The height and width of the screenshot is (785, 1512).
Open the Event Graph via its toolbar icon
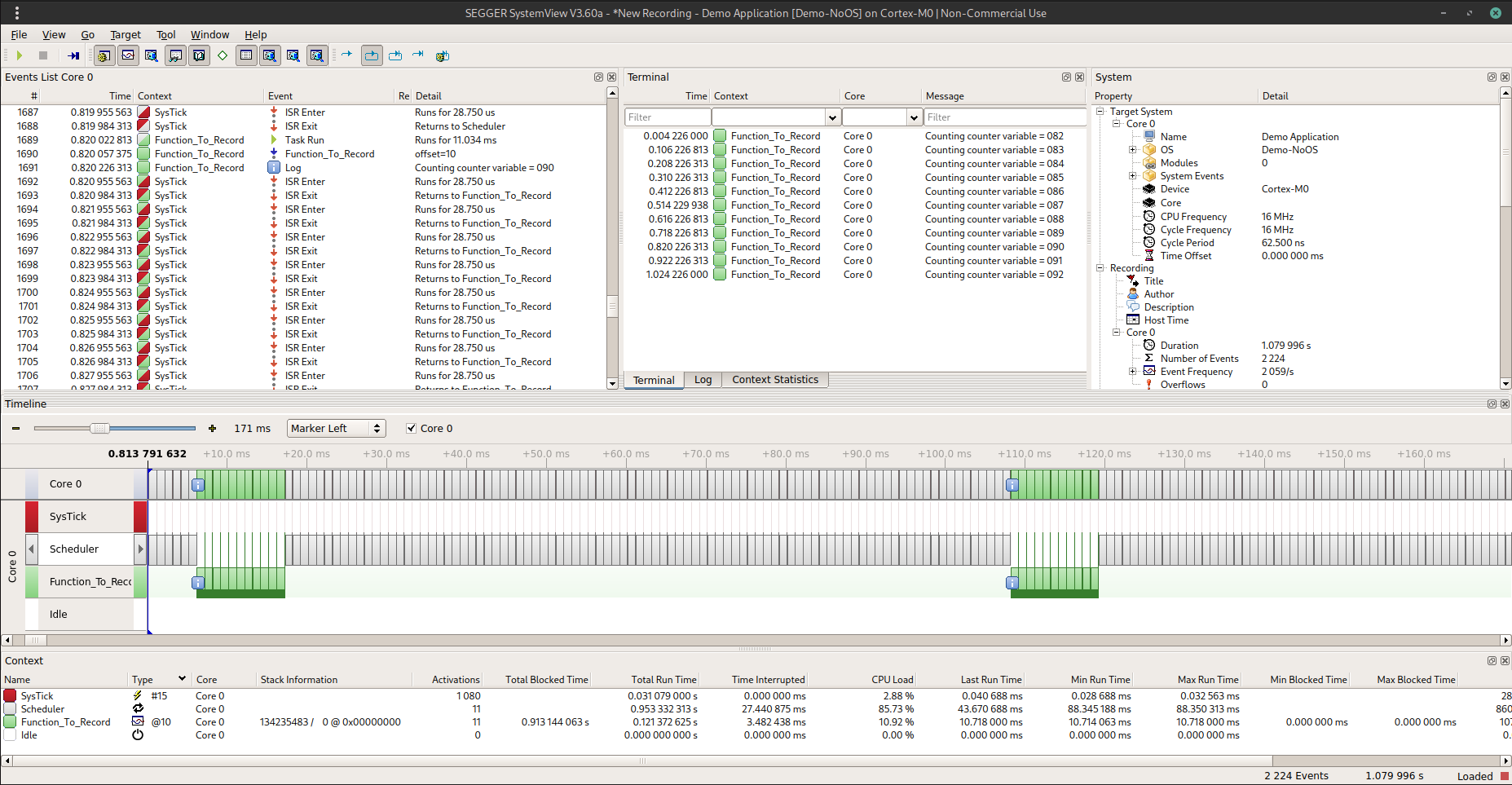(129, 55)
